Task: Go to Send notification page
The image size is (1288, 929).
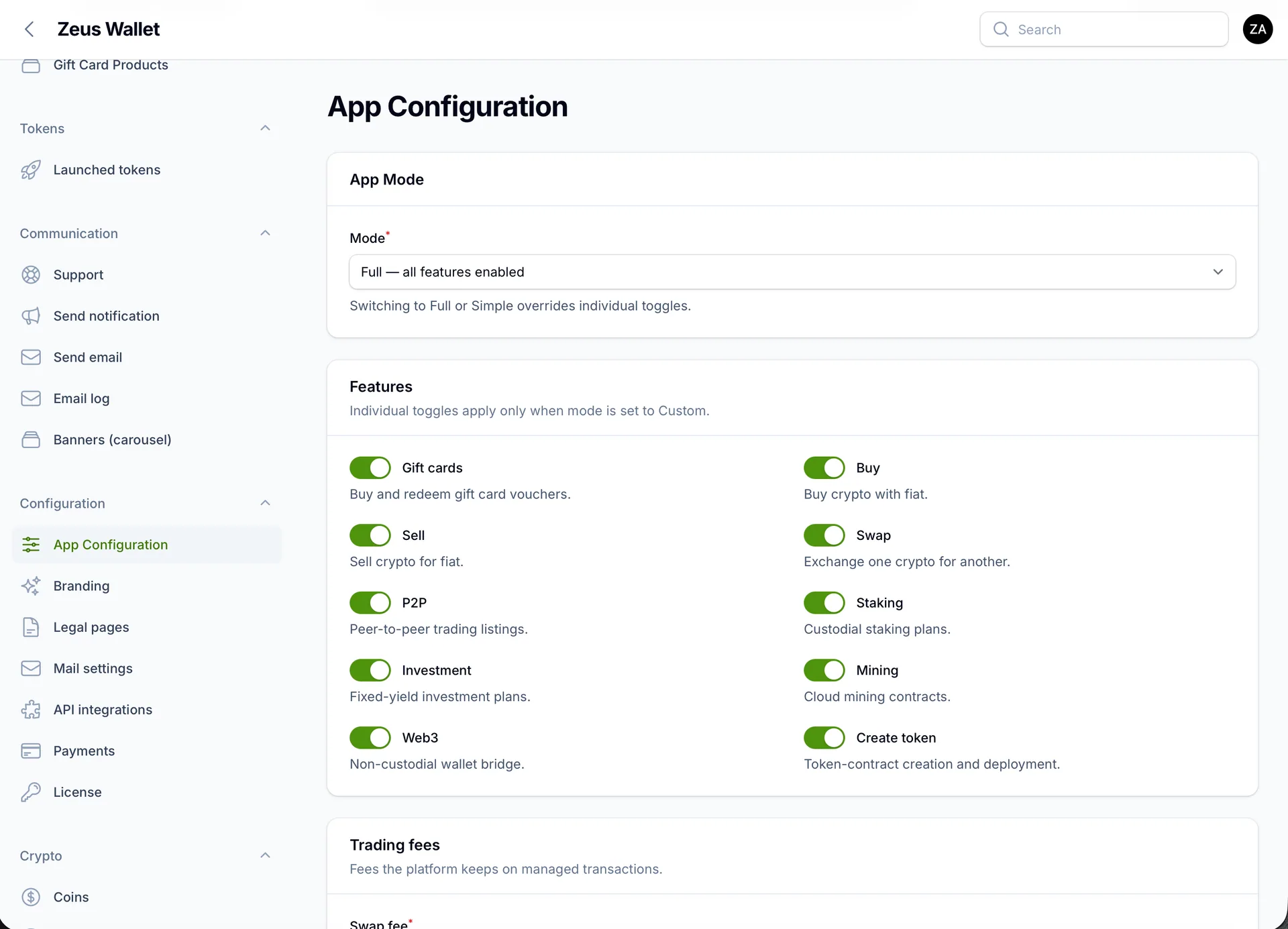Action: click(x=147, y=316)
